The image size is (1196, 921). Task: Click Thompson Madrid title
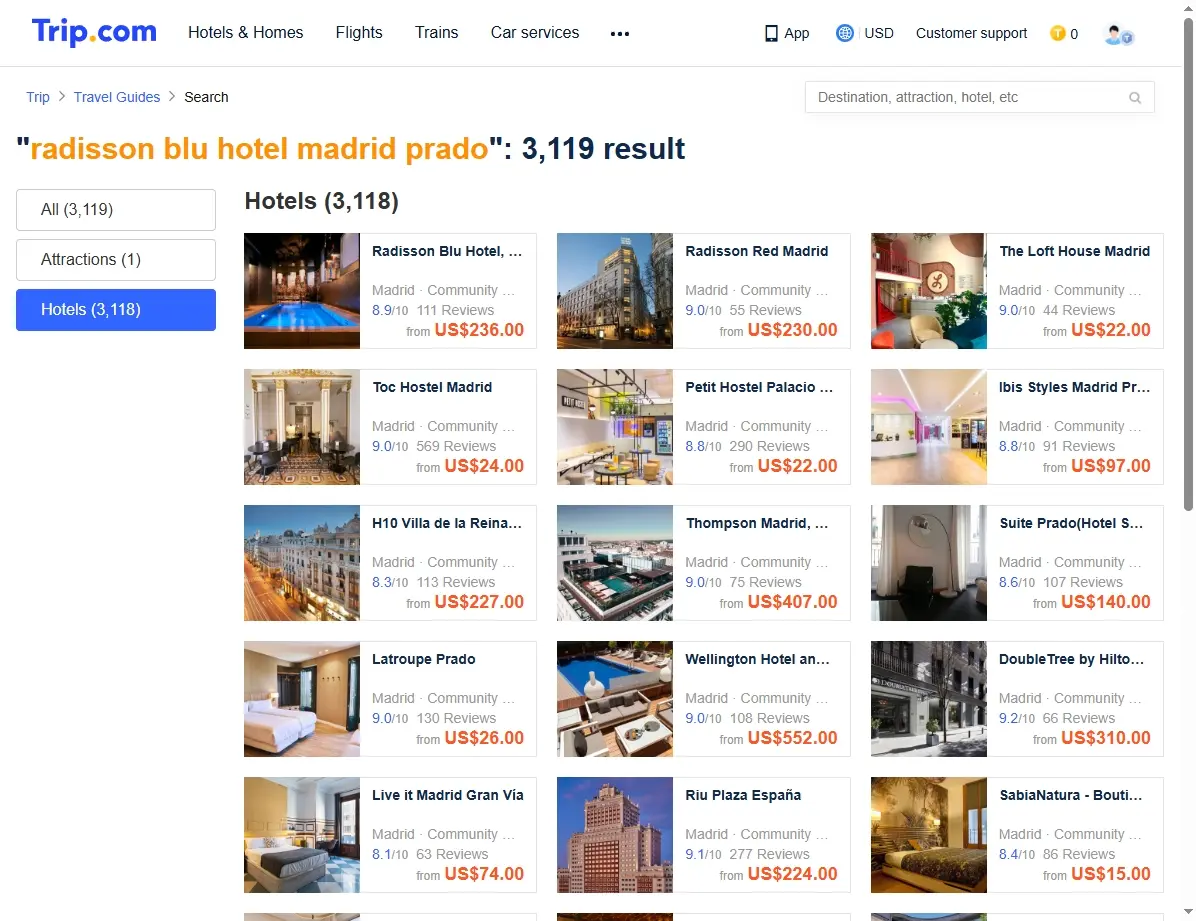tap(757, 523)
